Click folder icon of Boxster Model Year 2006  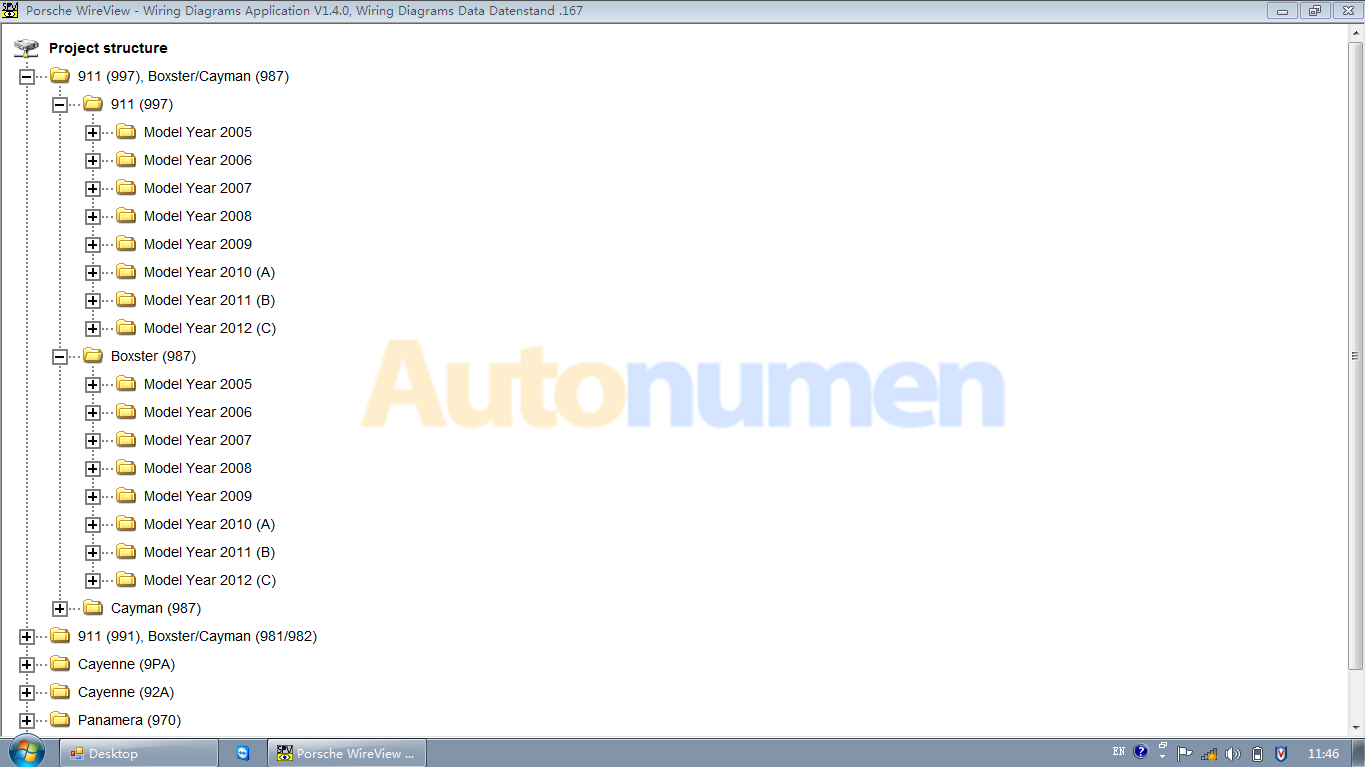[126, 411]
